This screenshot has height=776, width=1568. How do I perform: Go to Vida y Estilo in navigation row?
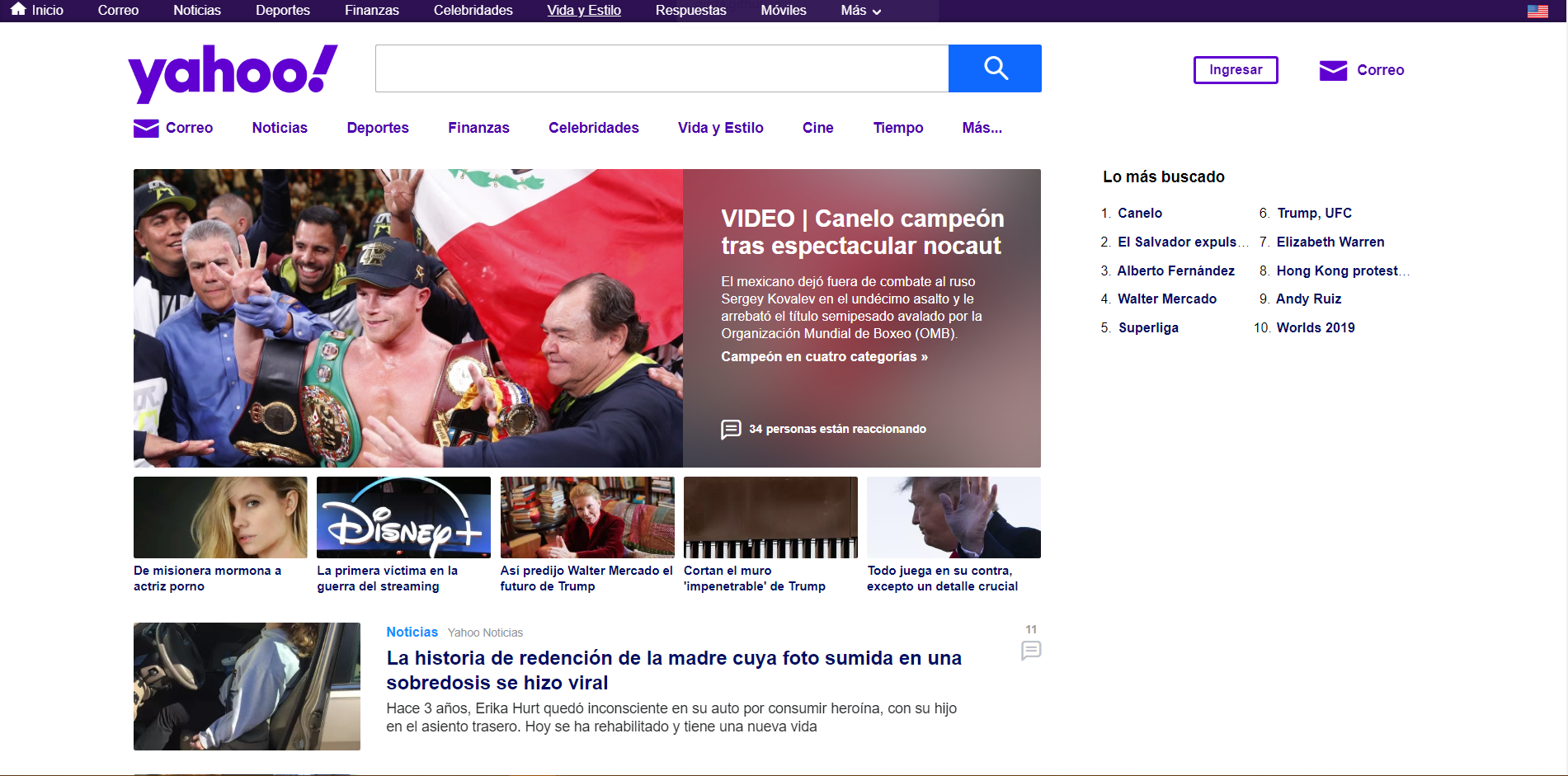pos(721,128)
